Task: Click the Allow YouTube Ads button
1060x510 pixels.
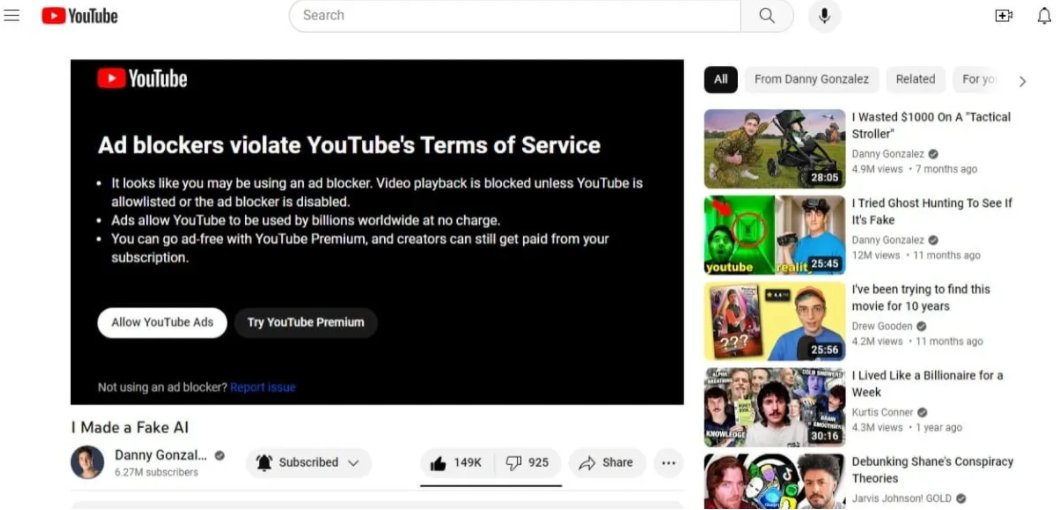Action: [x=162, y=323]
